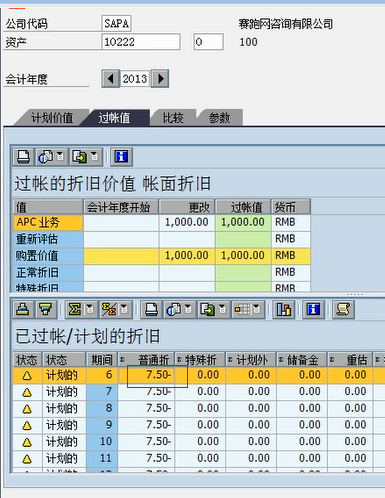Click the 重估 column header
The height and width of the screenshot is (498, 385).
(351, 359)
